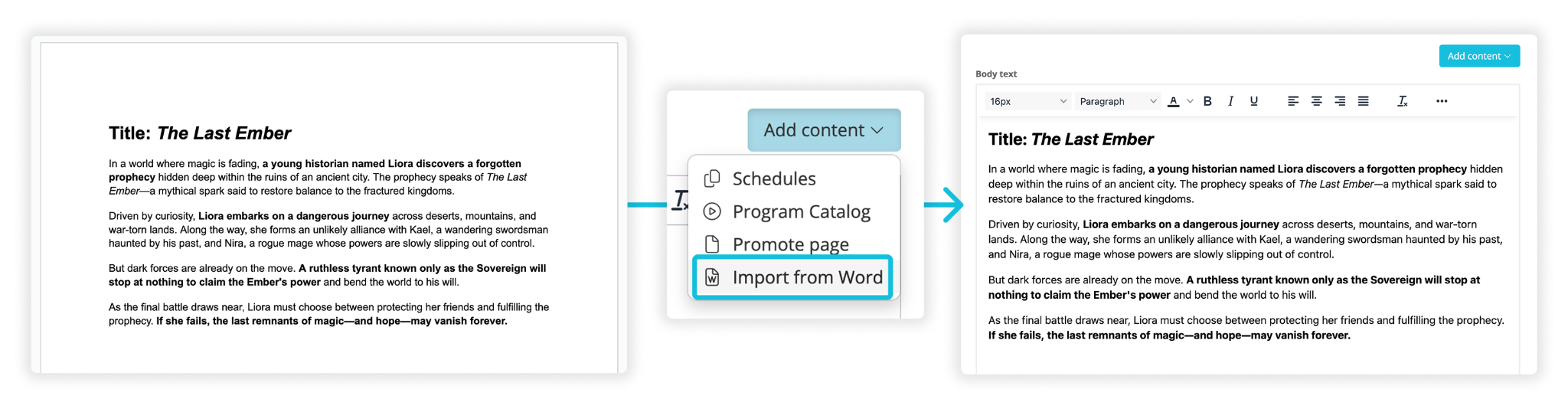The width and height of the screenshot is (1568, 409).
Task: Expand the text color dropdown arrow
Action: click(1190, 101)
